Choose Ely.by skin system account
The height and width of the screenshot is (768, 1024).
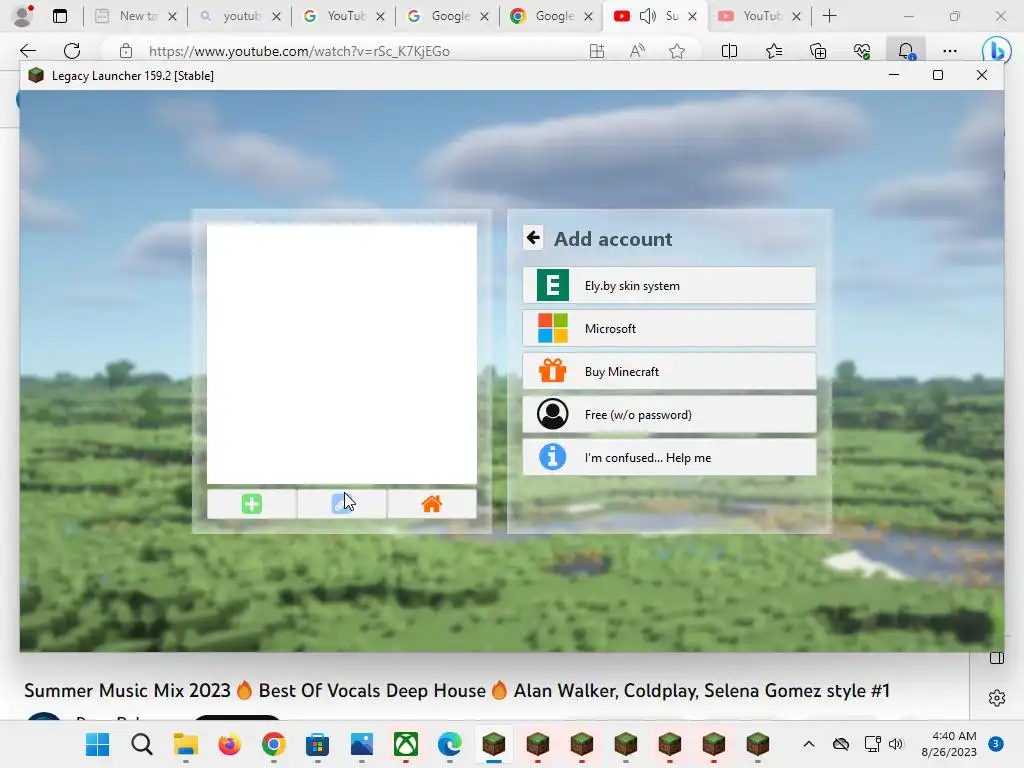point(669,285)
